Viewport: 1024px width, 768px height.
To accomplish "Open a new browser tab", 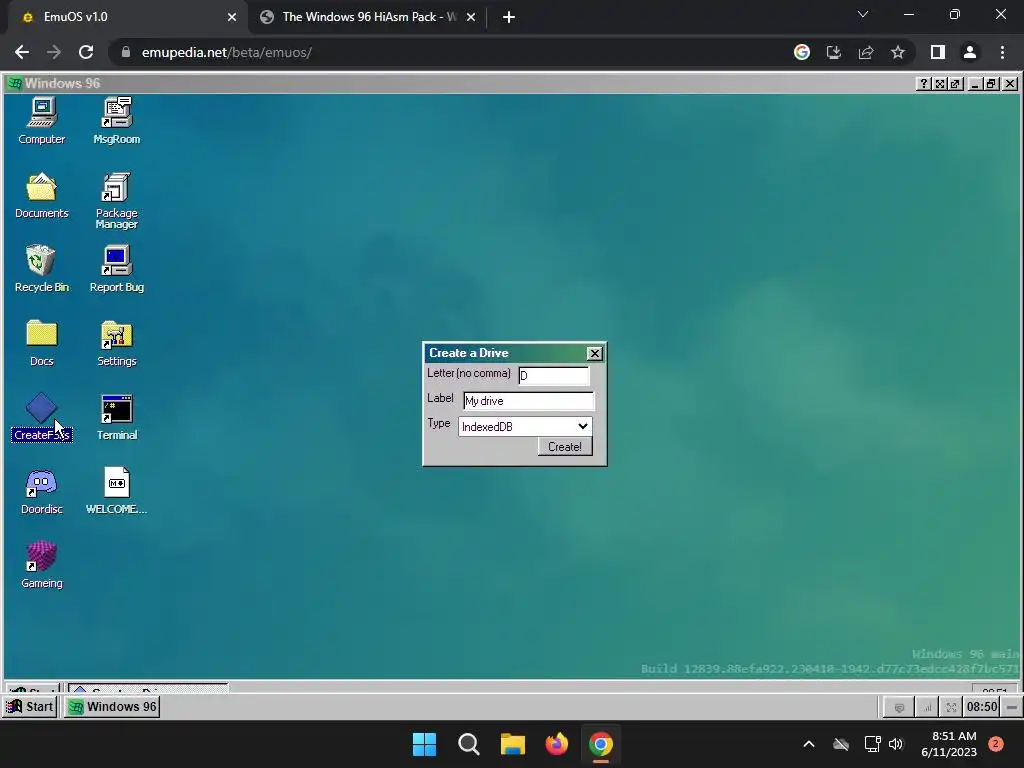I will click(x=509, y=17).
